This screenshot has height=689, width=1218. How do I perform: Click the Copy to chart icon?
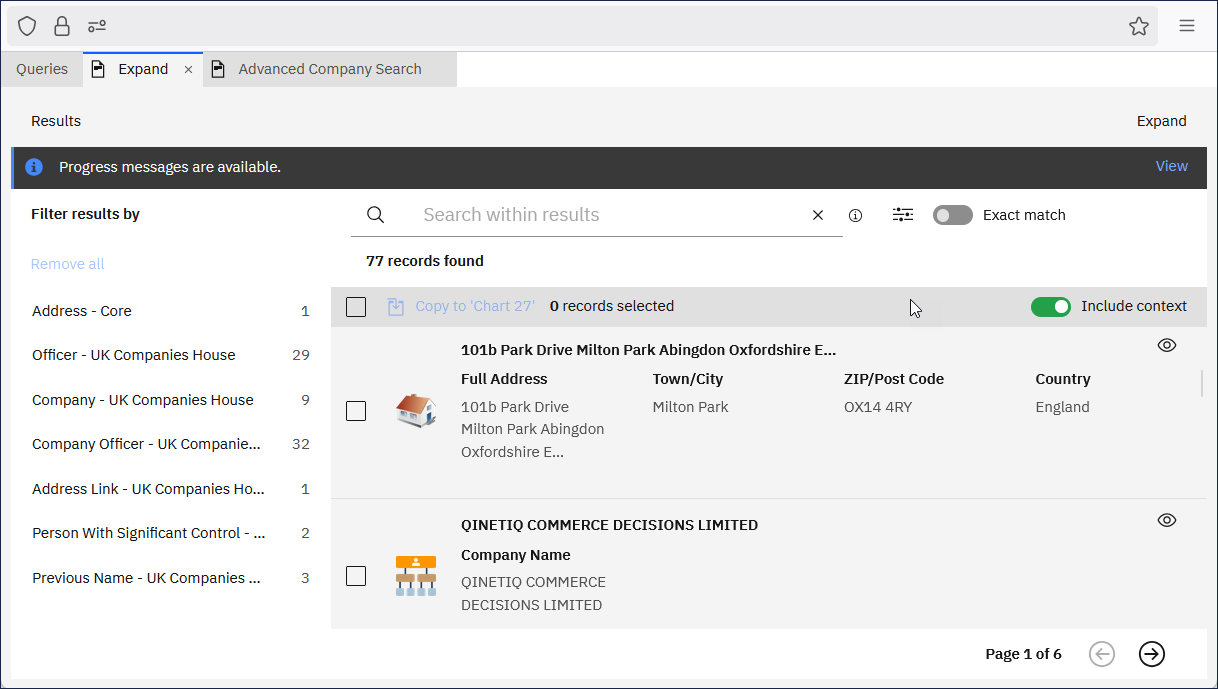(396, 306)
